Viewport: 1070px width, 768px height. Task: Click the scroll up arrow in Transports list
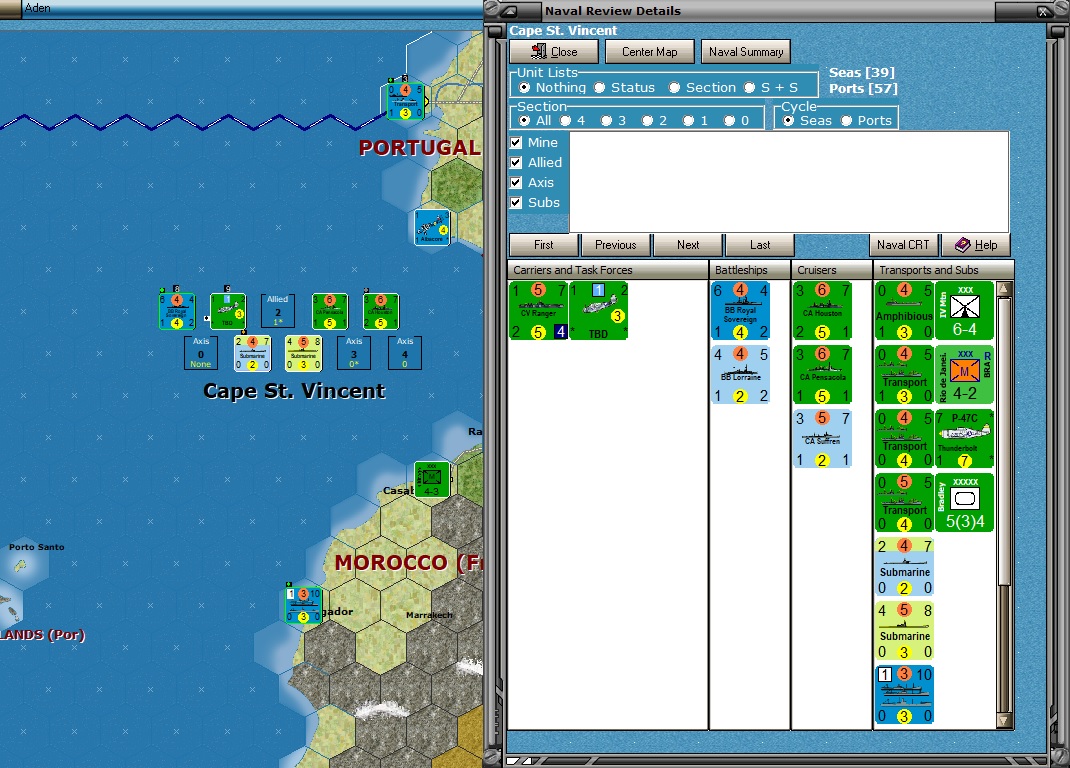tap(1004, 289)
